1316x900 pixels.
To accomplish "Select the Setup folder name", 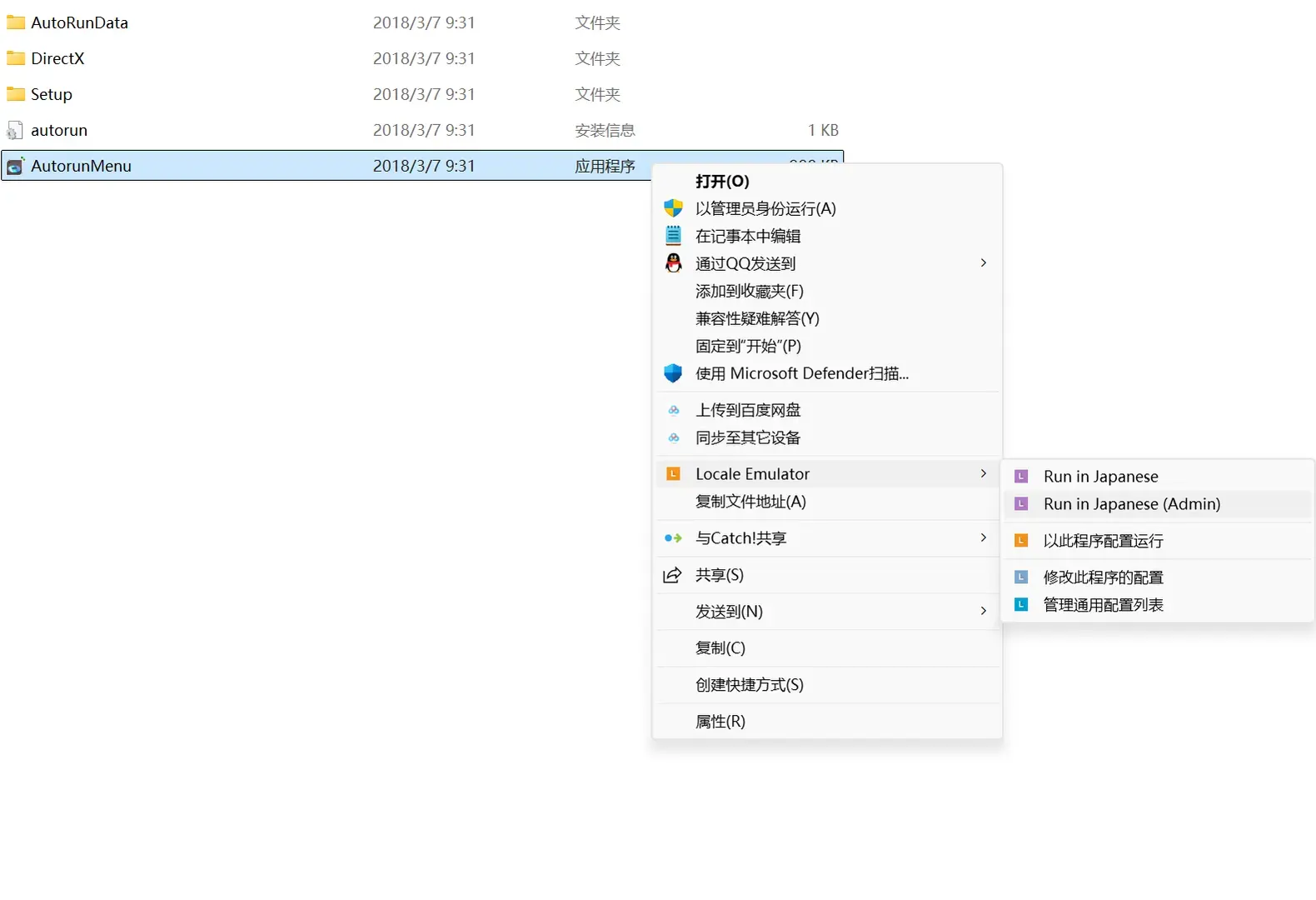I will pyautogui.click(x=52, y=94).
